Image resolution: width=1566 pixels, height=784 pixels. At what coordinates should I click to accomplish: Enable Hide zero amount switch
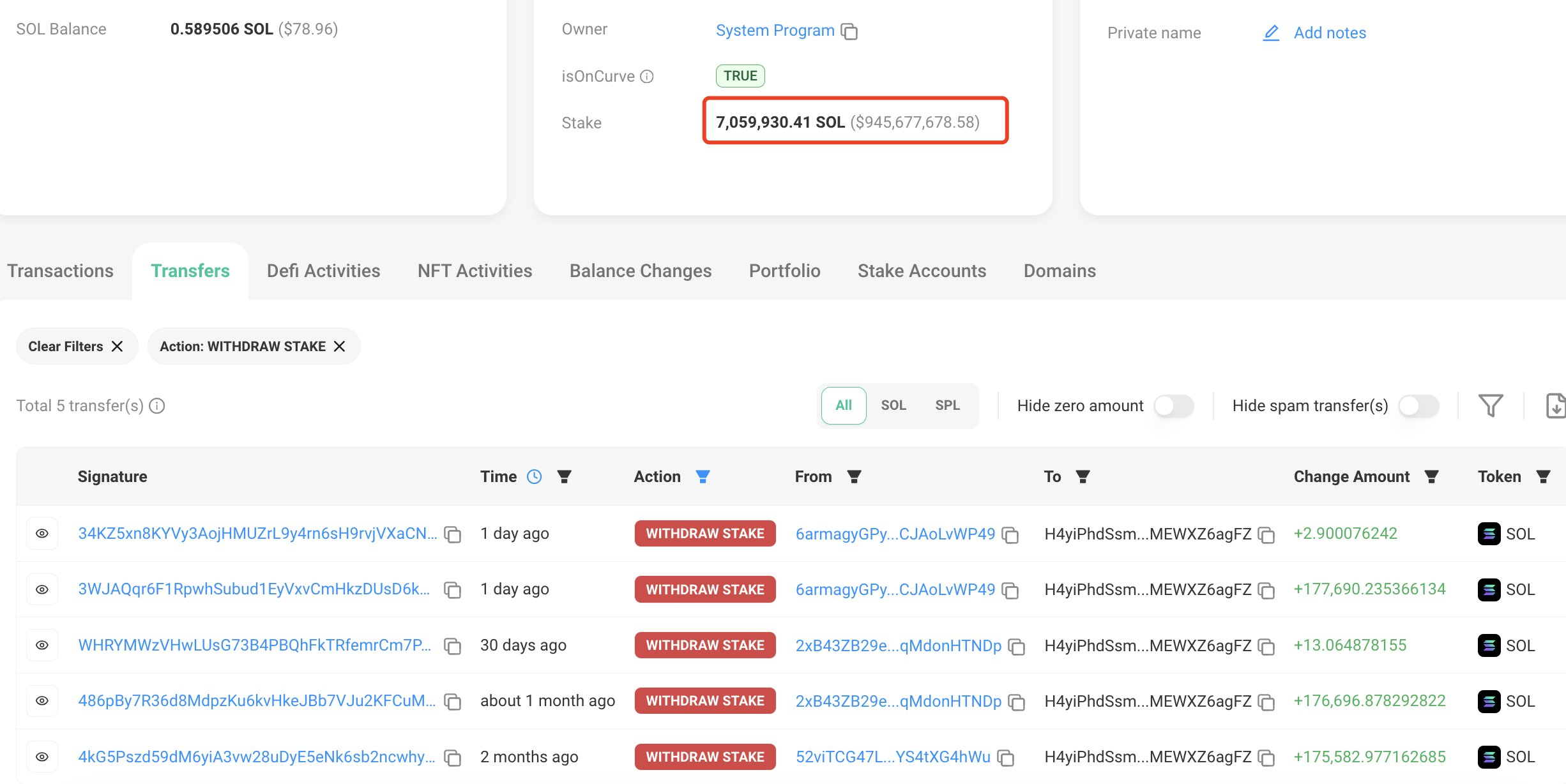(1174, 406)
